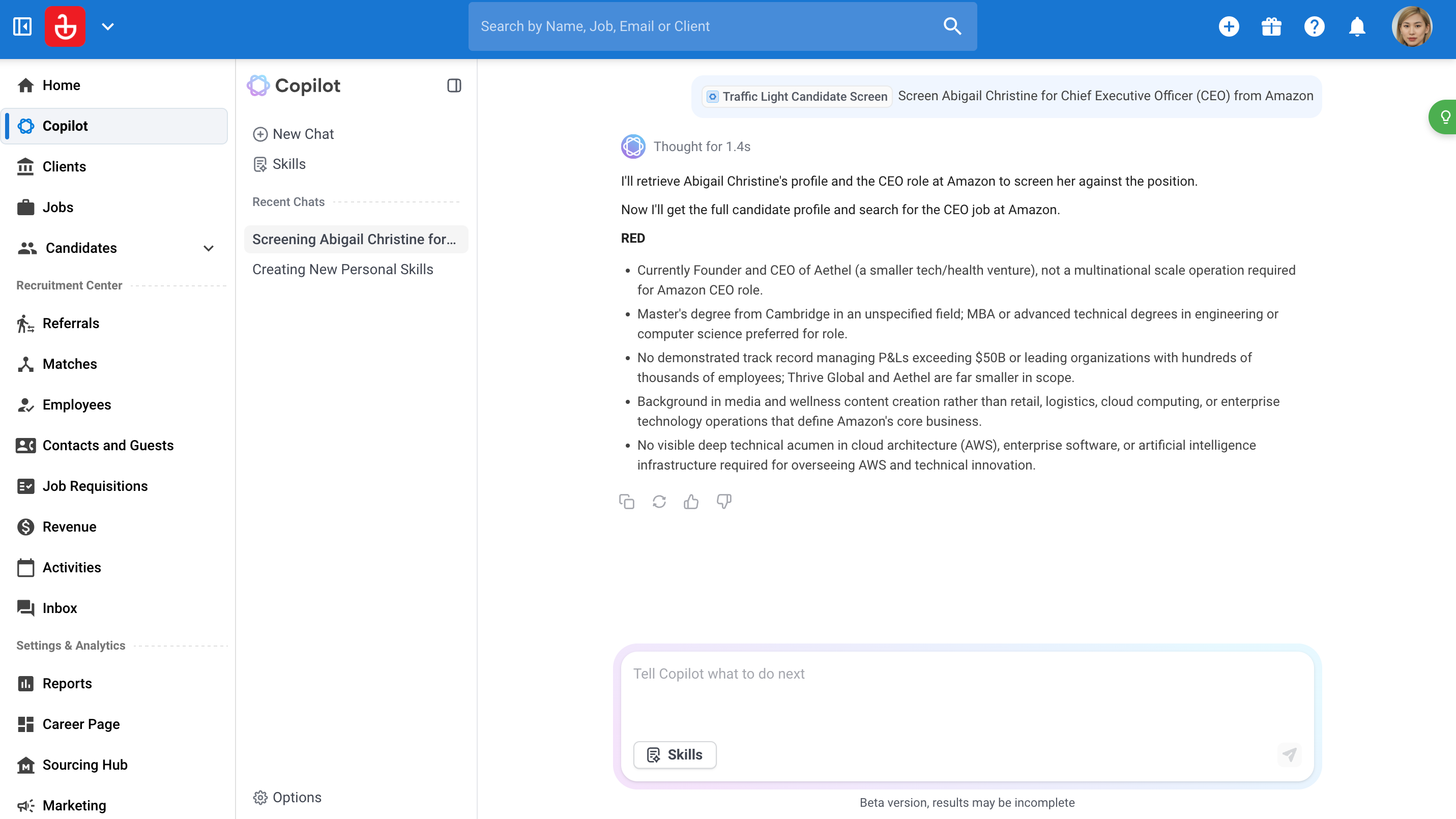Focus the Search by Name, Job, Email field

[x=722, y=26]
